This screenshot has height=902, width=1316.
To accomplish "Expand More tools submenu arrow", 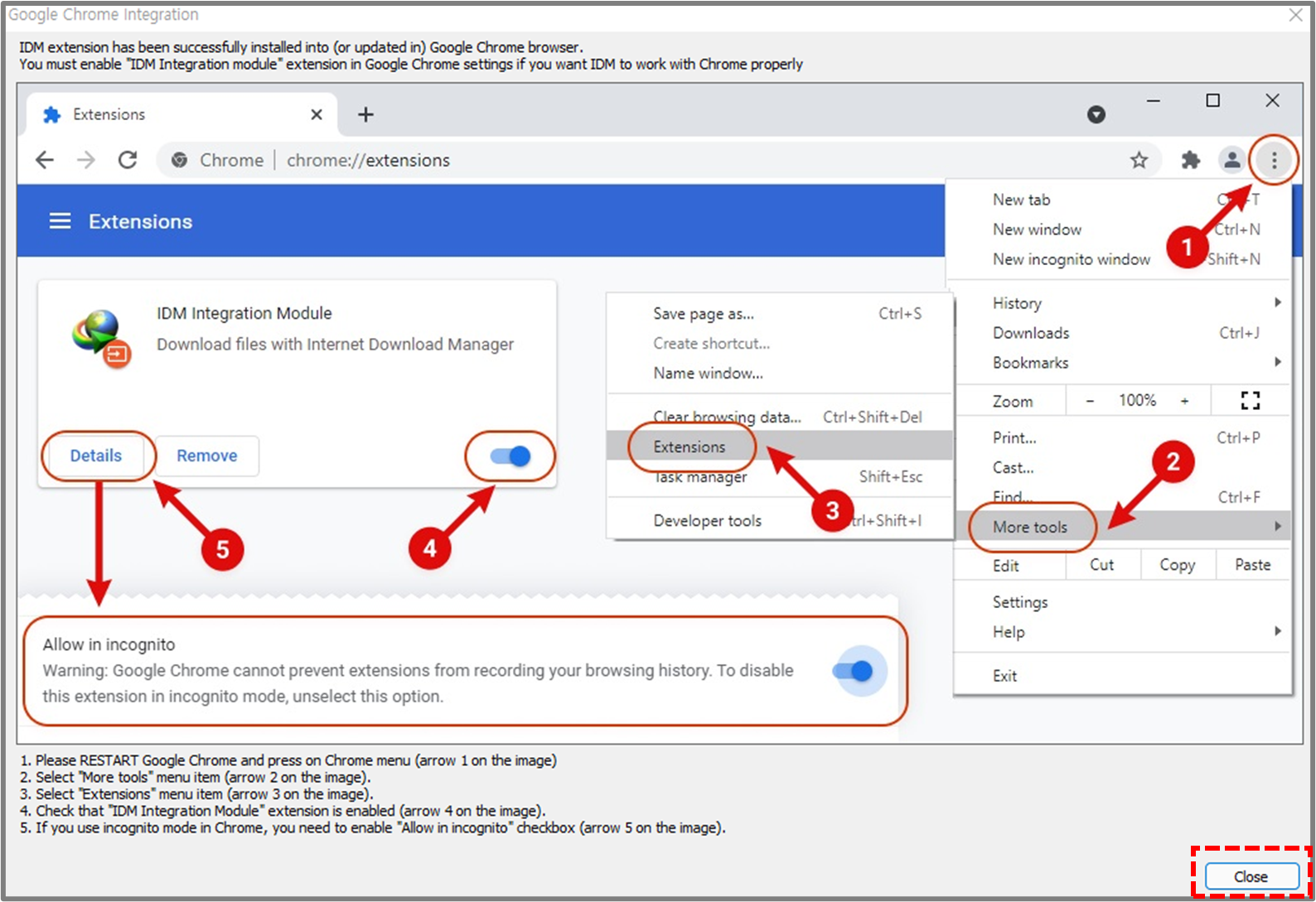I will click(x=1278, y=527).
